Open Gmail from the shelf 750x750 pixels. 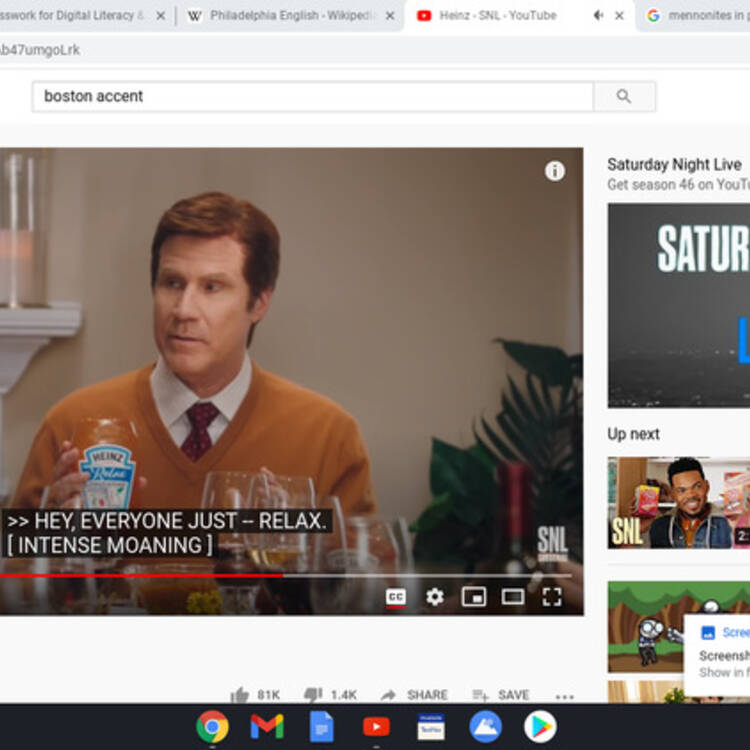[267, 727]
